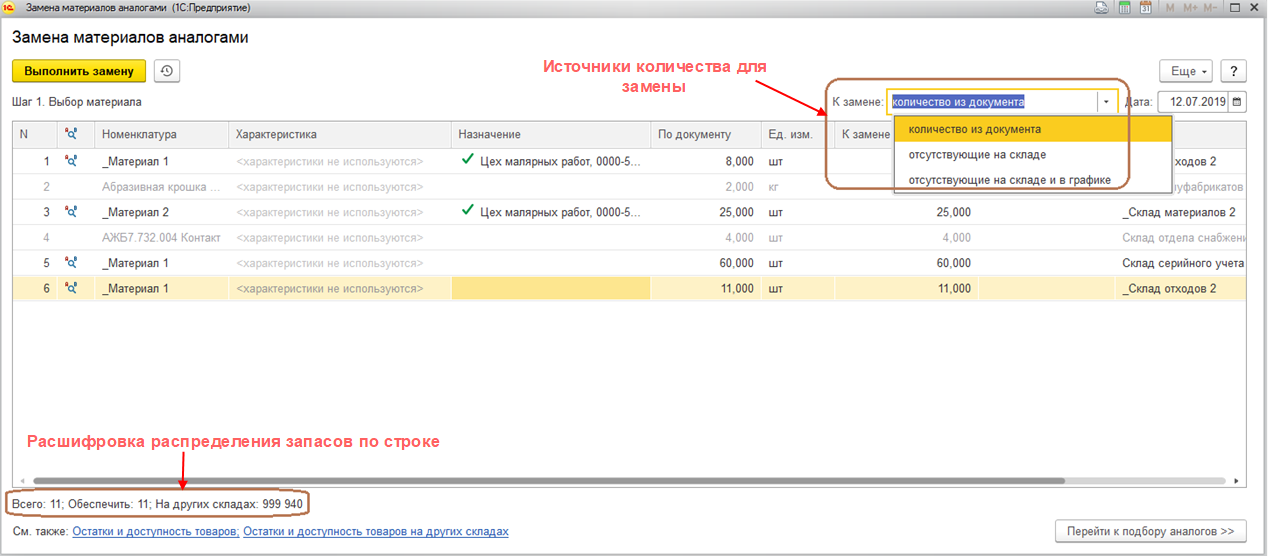This screenshot has width=1268, height=556.
Task: Open 'Остатки и доступность товаров на других складах' link
Action: 376,531
